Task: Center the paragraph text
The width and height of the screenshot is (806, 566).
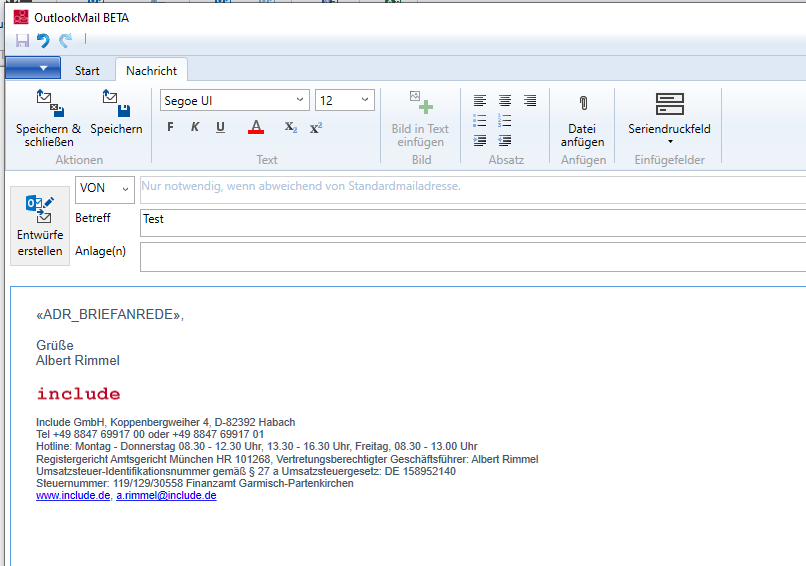Action: [505, 101]
